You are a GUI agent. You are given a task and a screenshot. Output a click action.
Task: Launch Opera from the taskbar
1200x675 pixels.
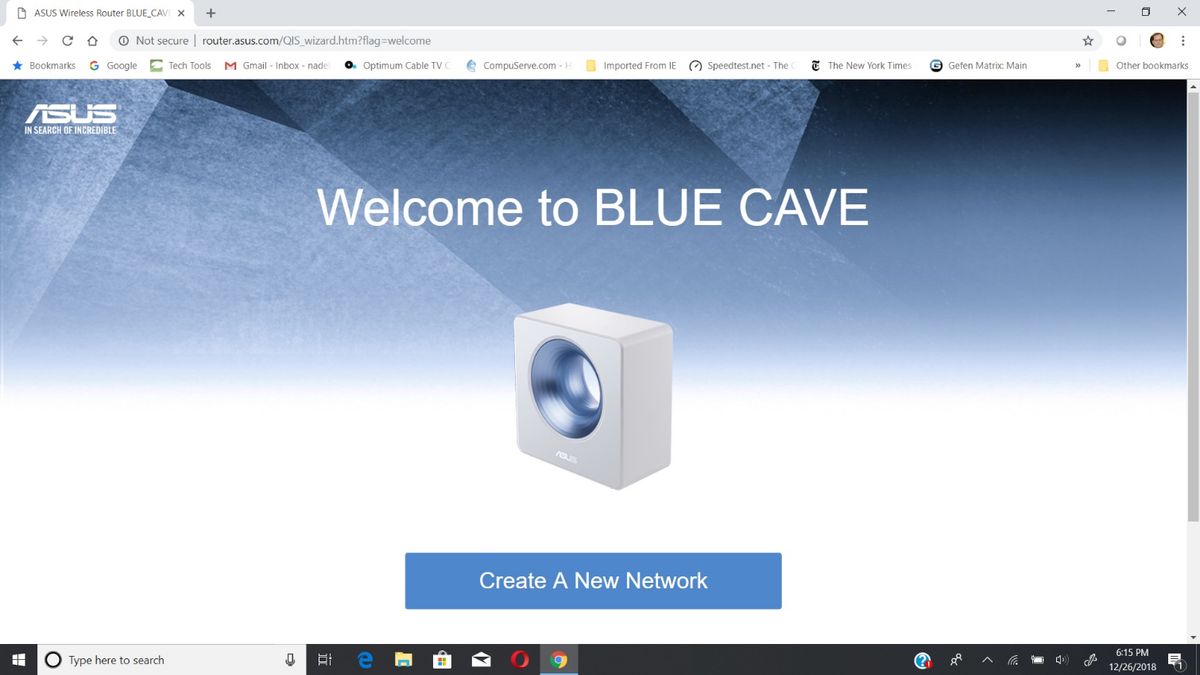click(x=520, y=659)
